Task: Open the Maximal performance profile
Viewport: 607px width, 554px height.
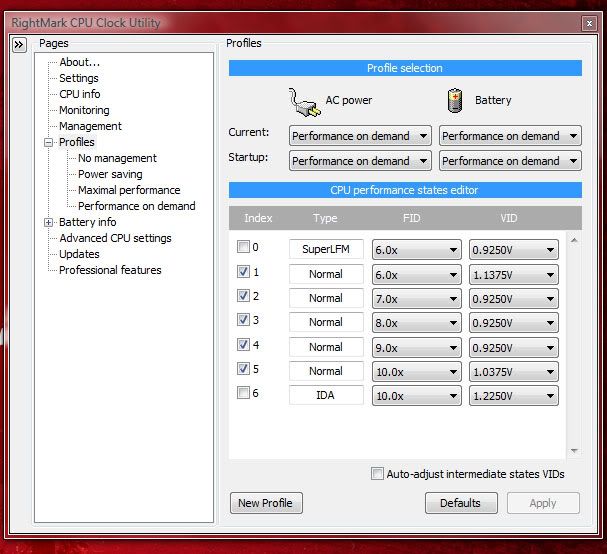Action: 129,190
